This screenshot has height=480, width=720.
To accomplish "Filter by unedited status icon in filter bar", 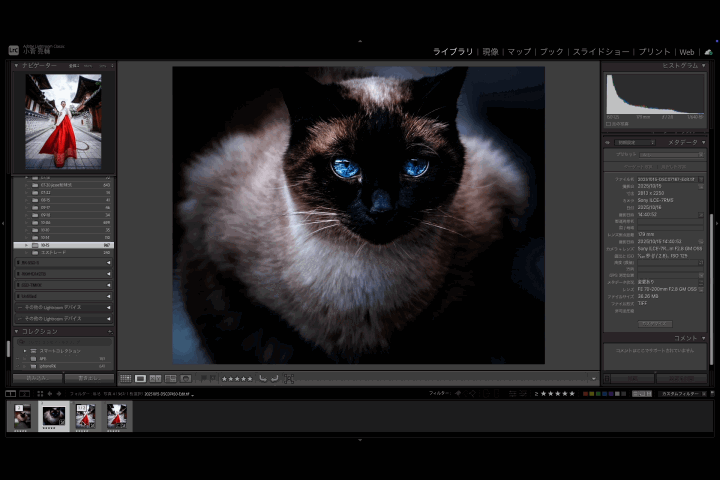I will 523,394.
